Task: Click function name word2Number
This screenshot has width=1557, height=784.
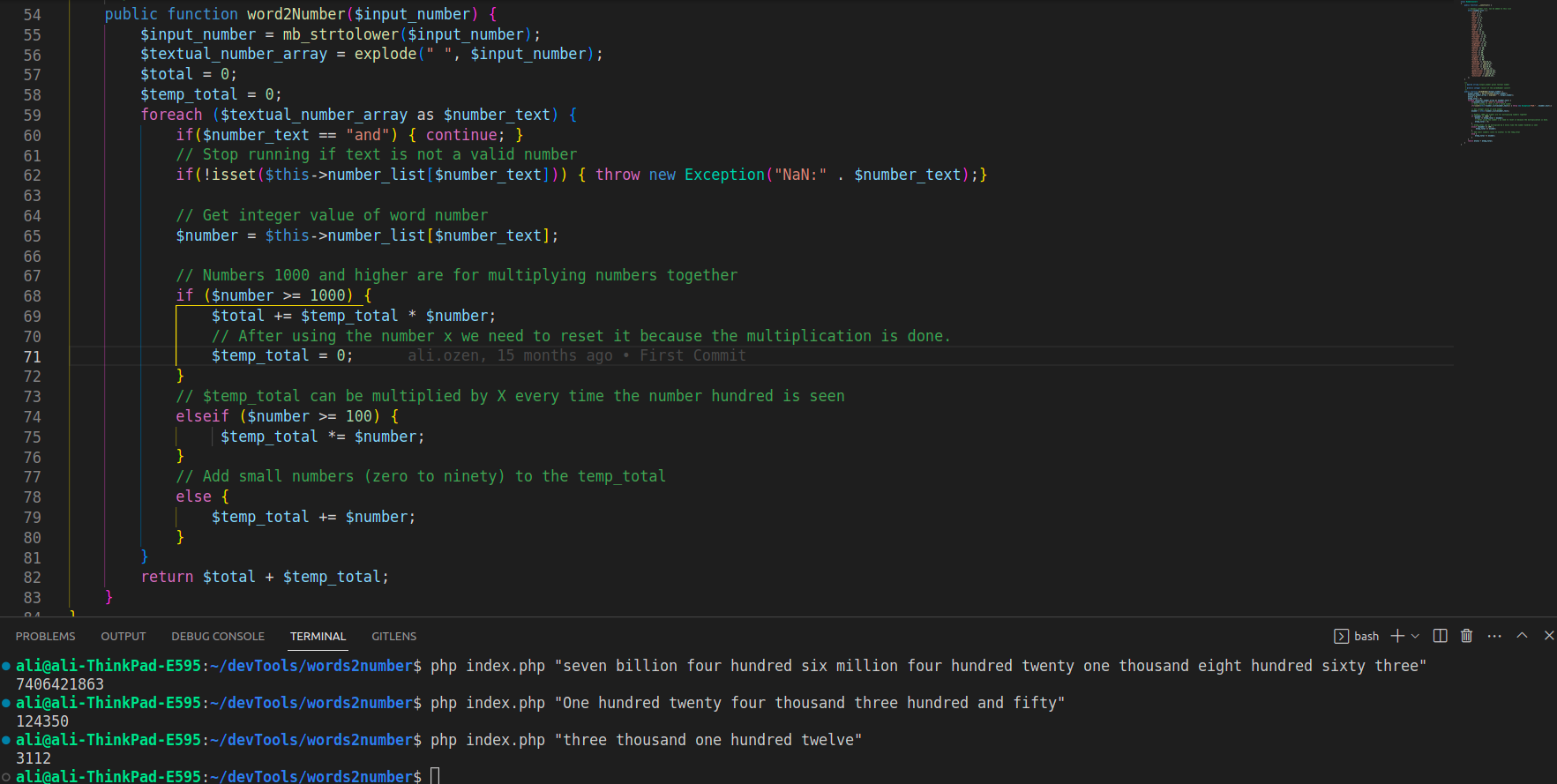Action: (296, 14)
